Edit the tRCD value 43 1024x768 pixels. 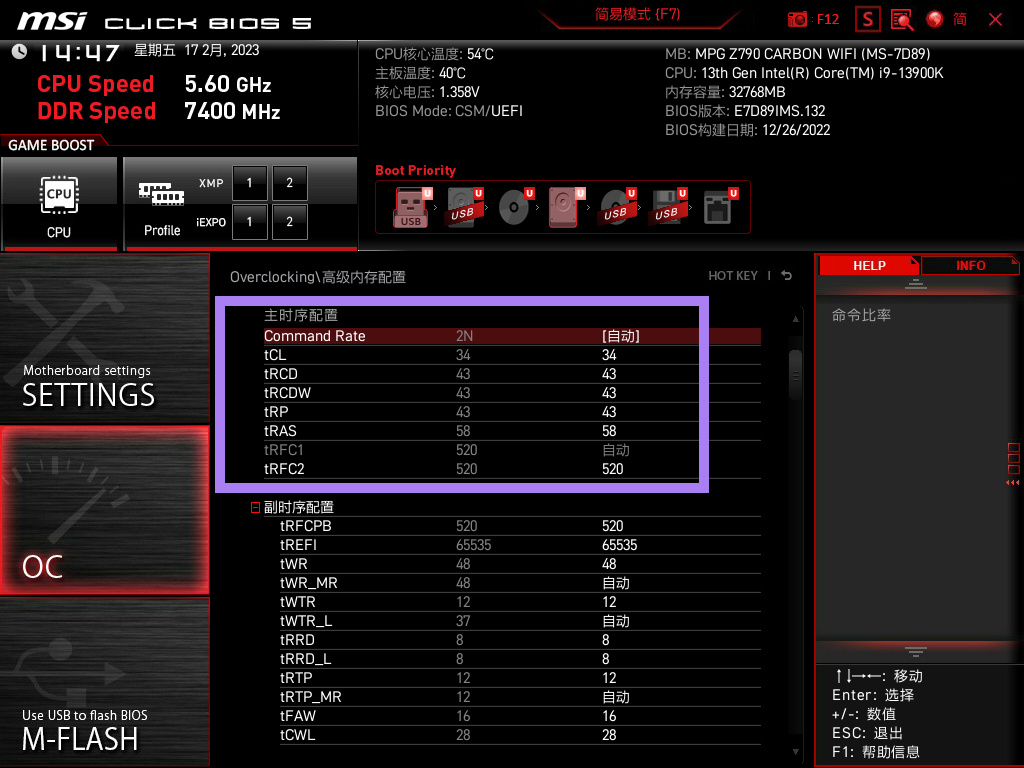pyautogui.click(x=609, y=374)
